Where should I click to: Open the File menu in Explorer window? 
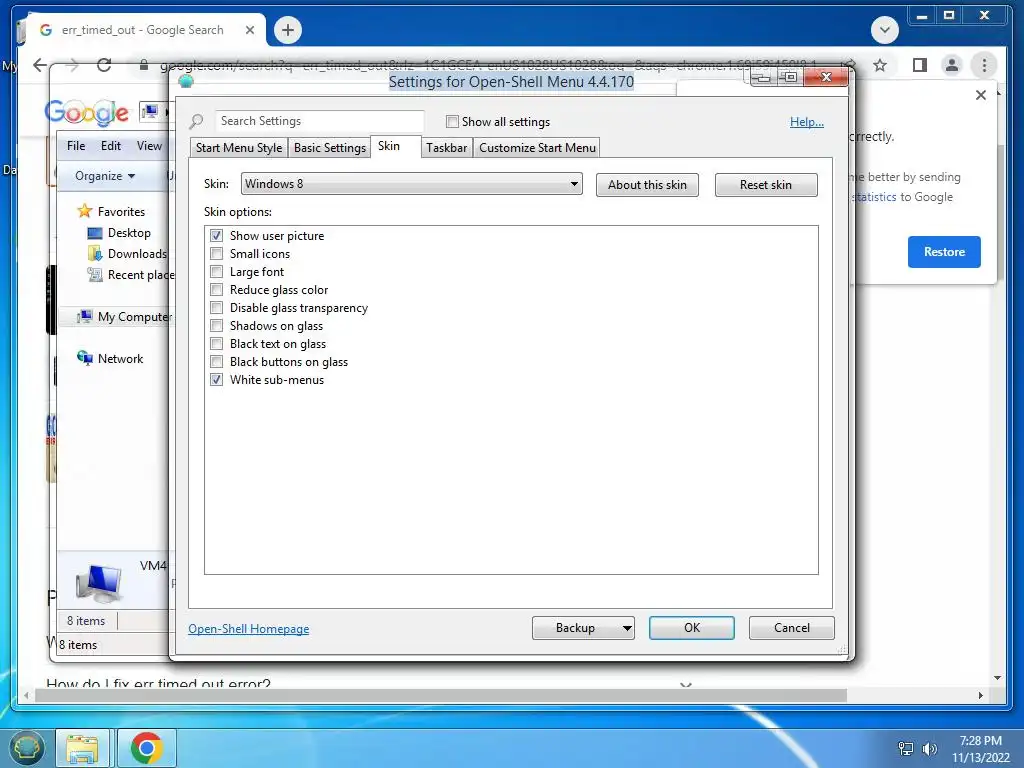[76, 146]
